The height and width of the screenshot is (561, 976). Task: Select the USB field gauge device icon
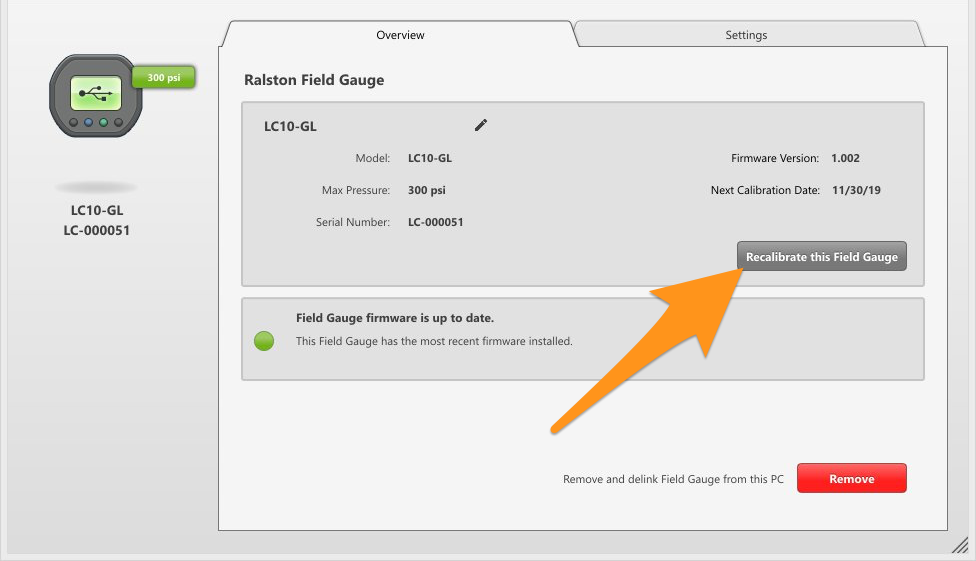(96, 95)
